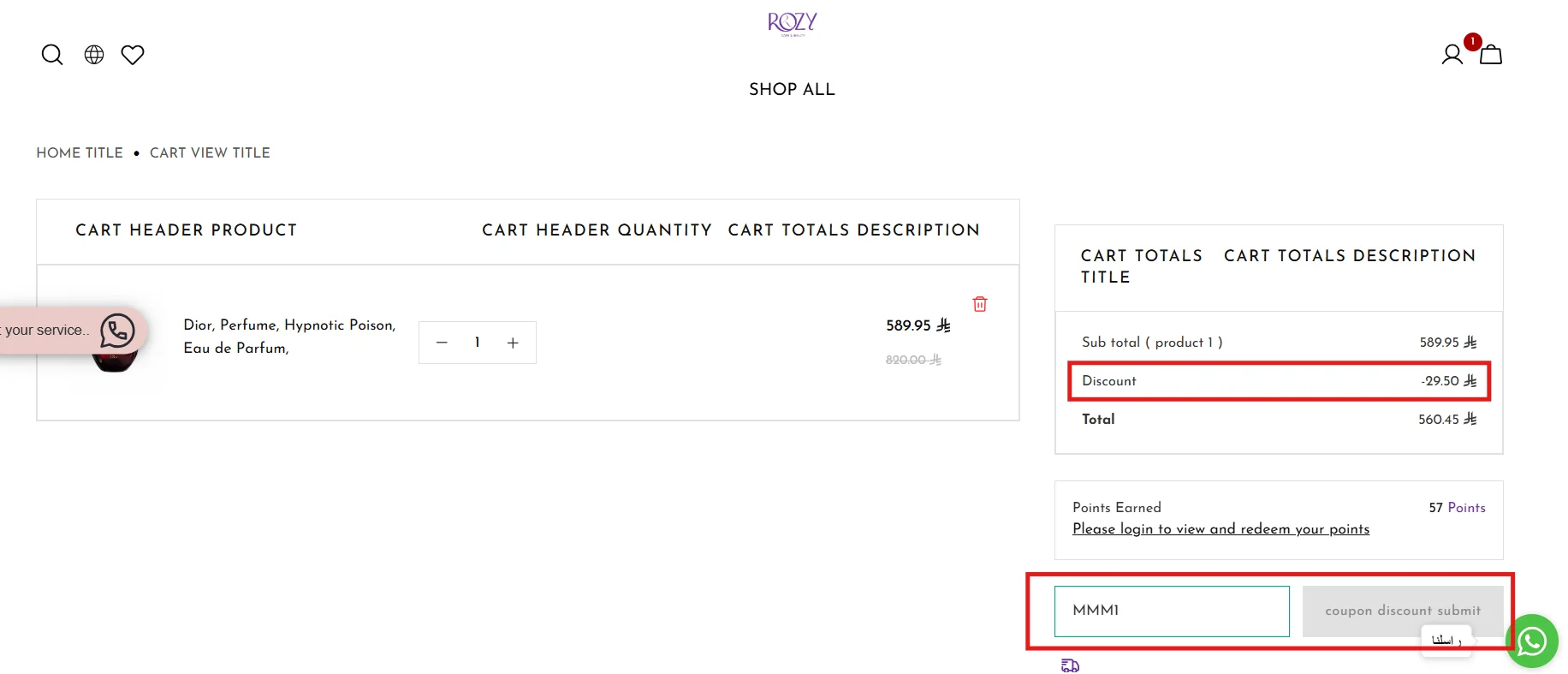
Task: Click the globe language icon
Action: pos(94,55)
